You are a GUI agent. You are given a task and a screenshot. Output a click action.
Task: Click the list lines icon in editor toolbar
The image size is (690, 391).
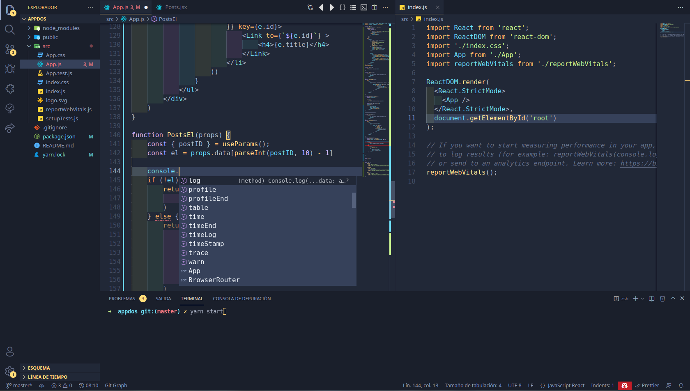[x=353, y=7]
